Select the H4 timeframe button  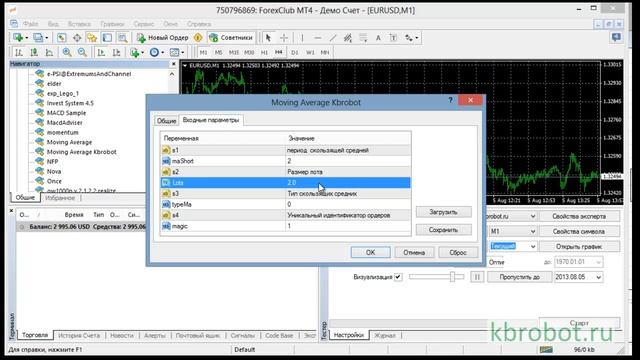click(279, 52)
